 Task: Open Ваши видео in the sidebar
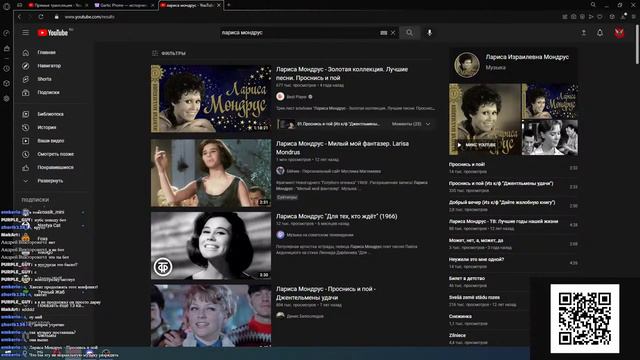(x=52, y=141)
